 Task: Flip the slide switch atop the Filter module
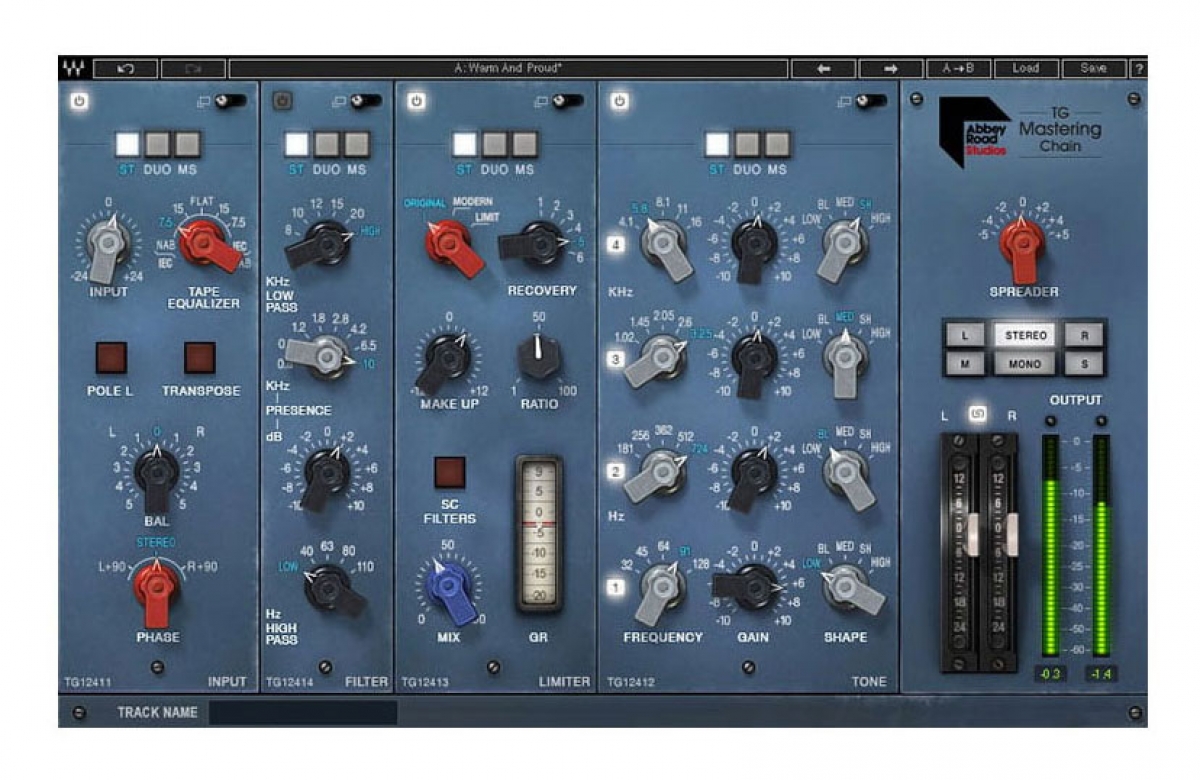coord(365,101)
